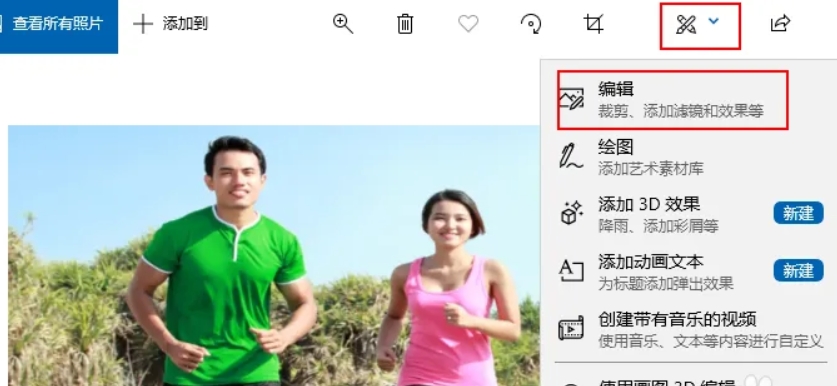837x386 pixels.
Task: Click the video with music film icon
Action: click(x=571, y=328)
